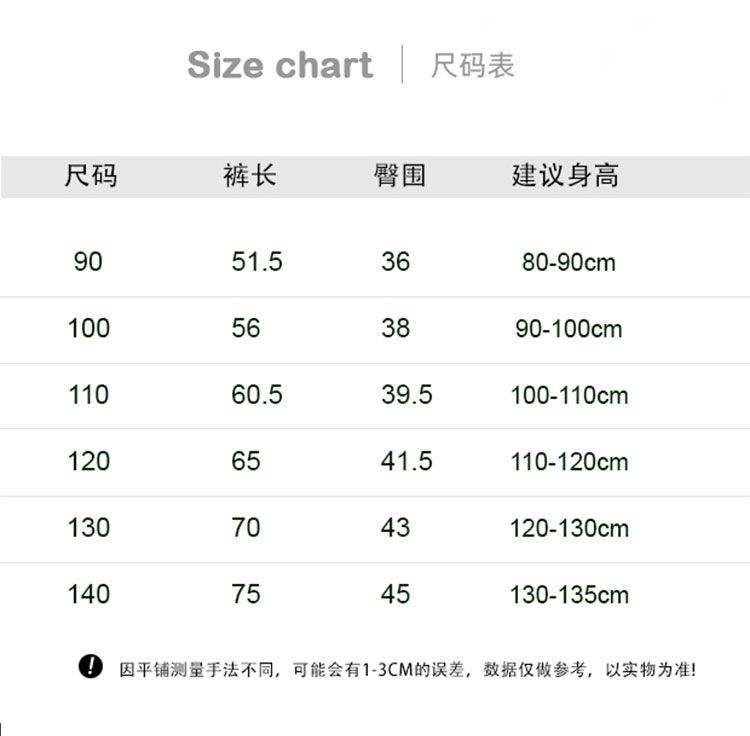Click the 80-90cm height cell

click(569, 262)
